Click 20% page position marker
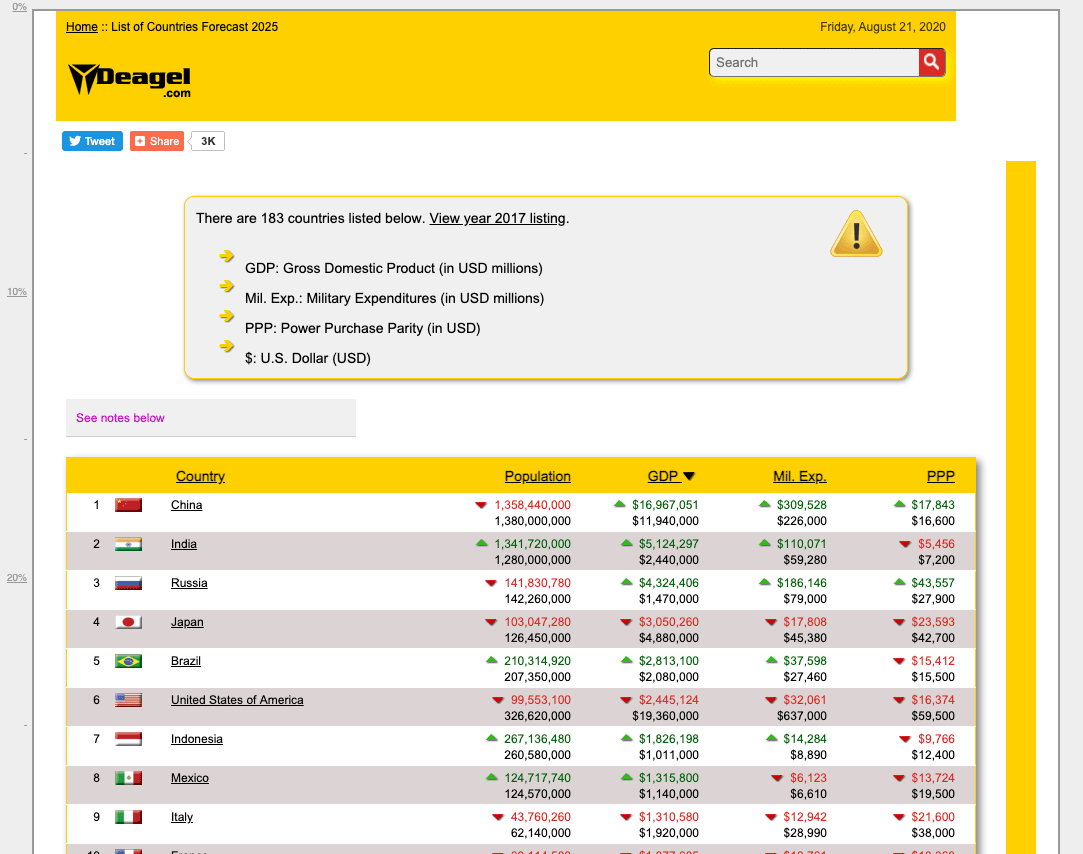The image size is (1083, 854). pyautogui.click(x=17, y=578)
